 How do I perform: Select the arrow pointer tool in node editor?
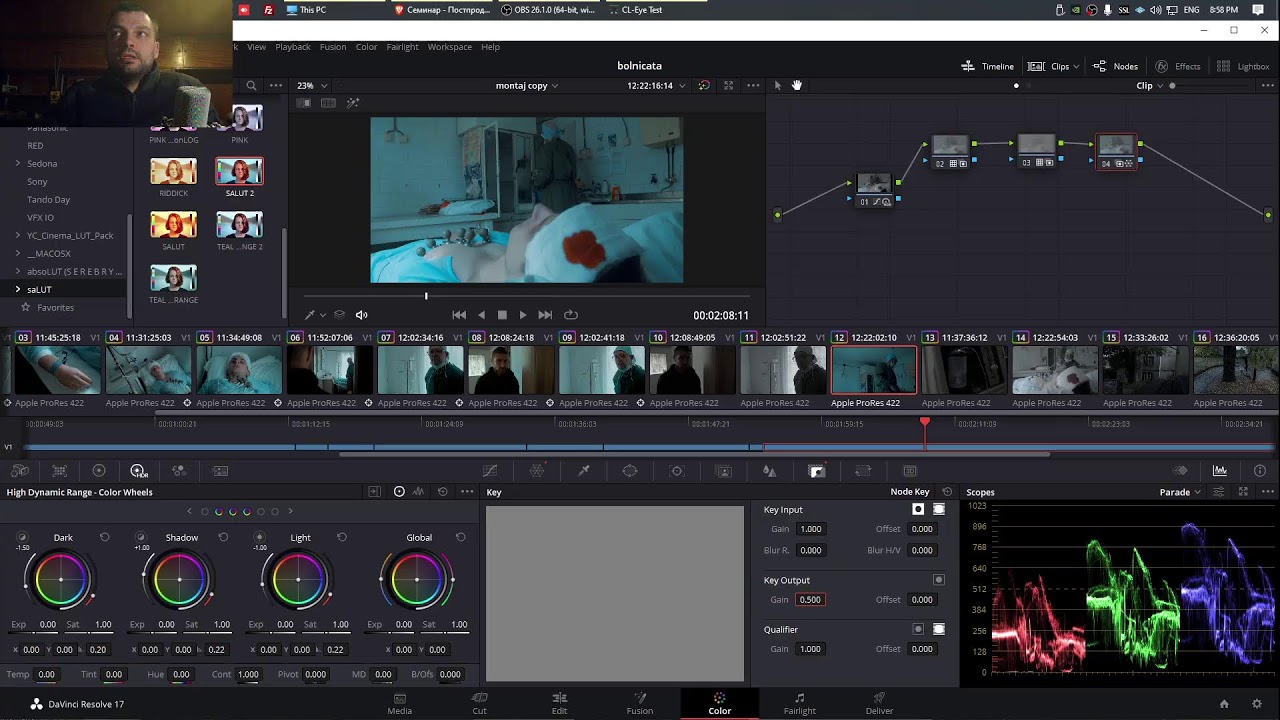[x=777, y=85]
